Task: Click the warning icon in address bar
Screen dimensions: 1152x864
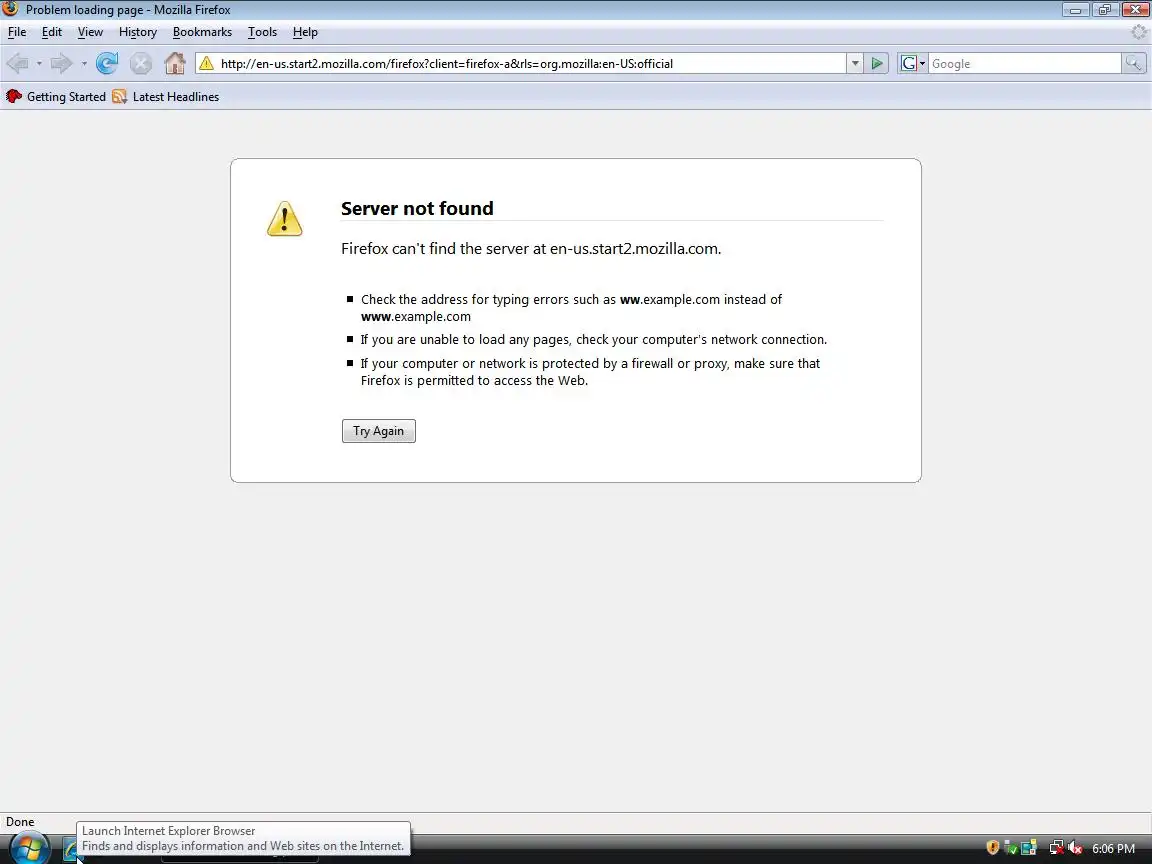Action: coord(206,64)
